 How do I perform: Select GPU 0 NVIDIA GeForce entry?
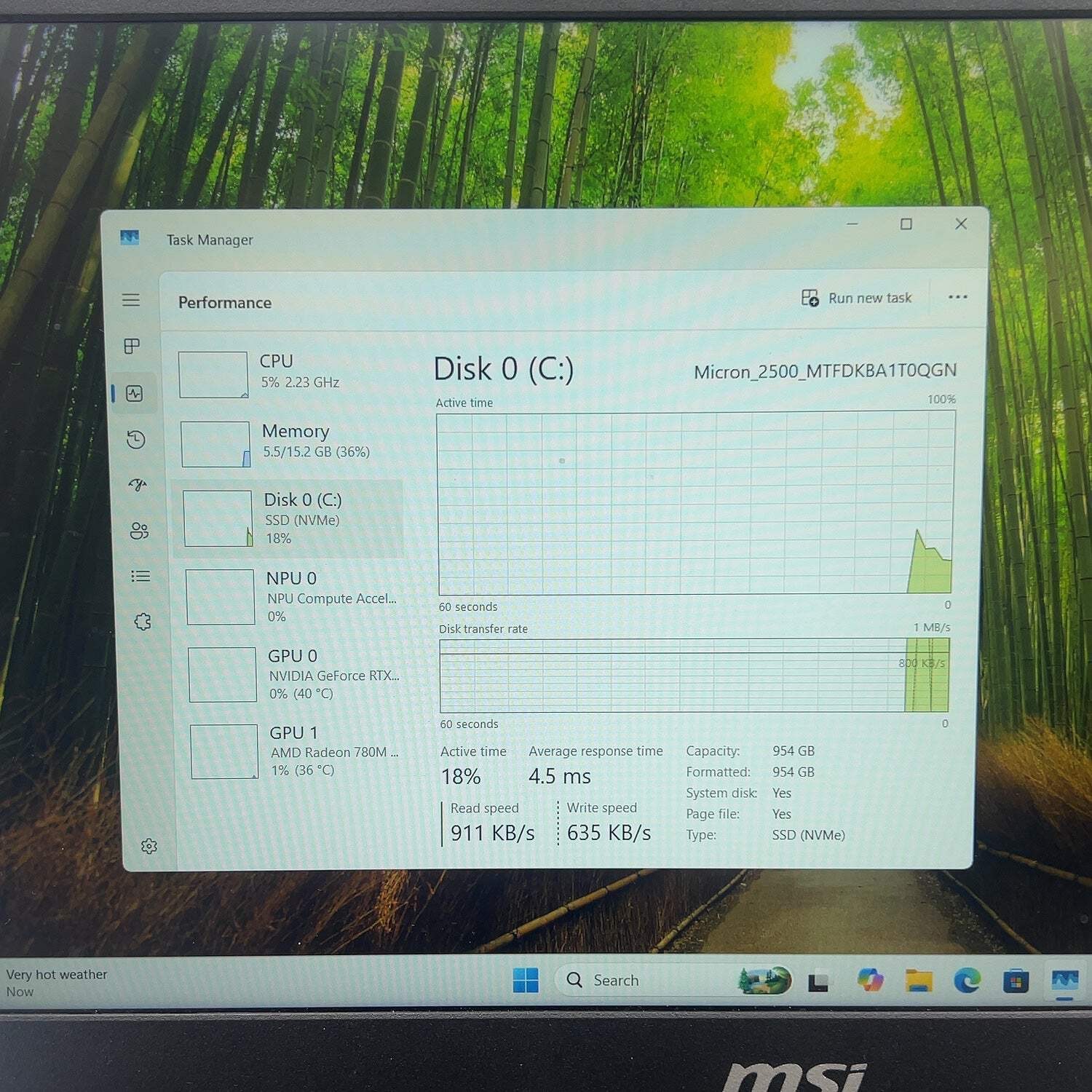(295, 674)
